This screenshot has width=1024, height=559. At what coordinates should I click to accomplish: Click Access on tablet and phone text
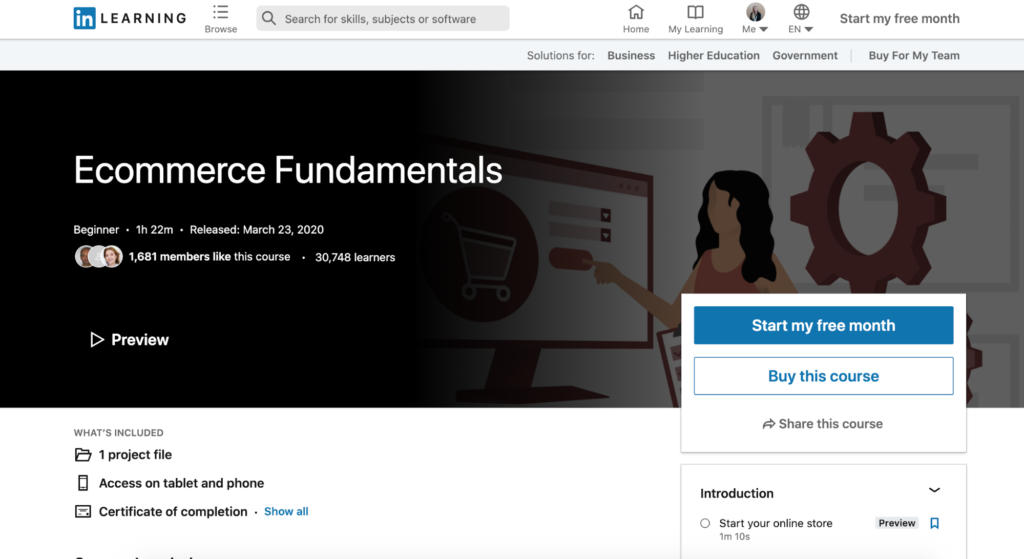[x=182, y=483]
